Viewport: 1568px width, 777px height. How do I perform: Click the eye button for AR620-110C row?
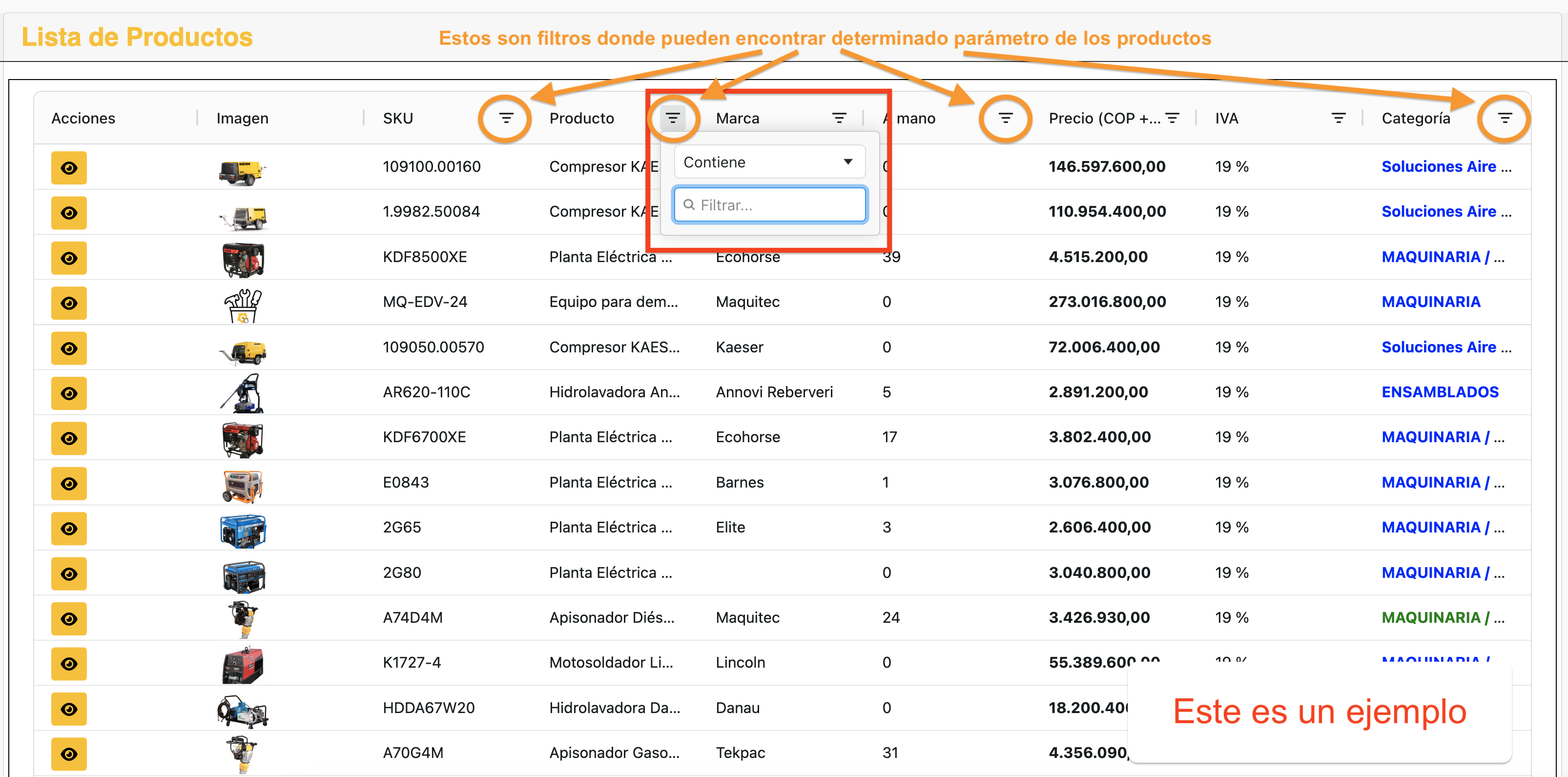(x=69, y=393)
